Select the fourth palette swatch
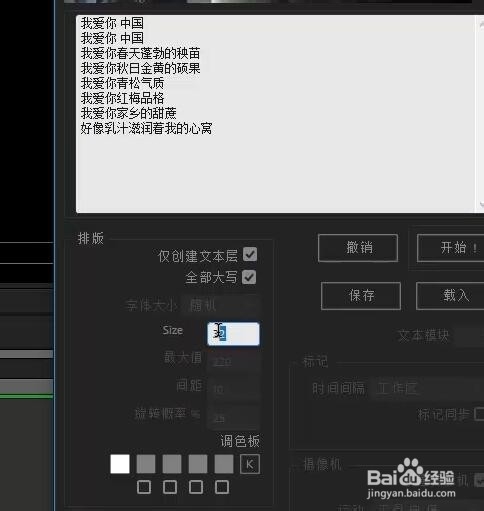 [198, 464]
